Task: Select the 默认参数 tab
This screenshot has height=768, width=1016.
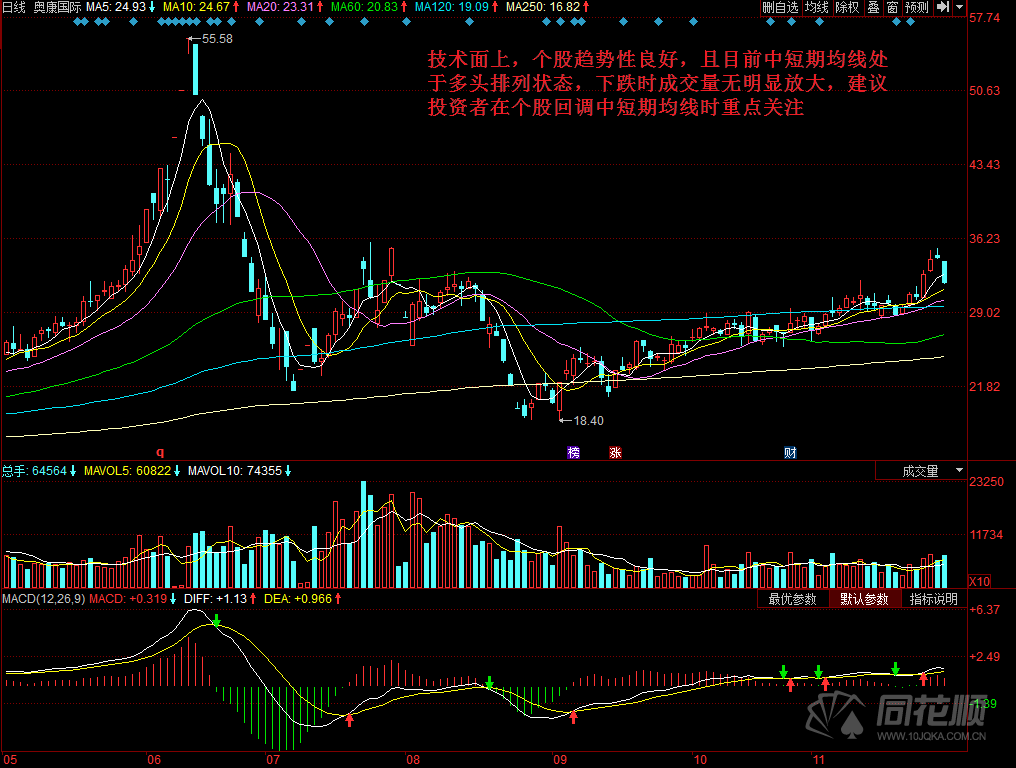Action: point(864,599)
